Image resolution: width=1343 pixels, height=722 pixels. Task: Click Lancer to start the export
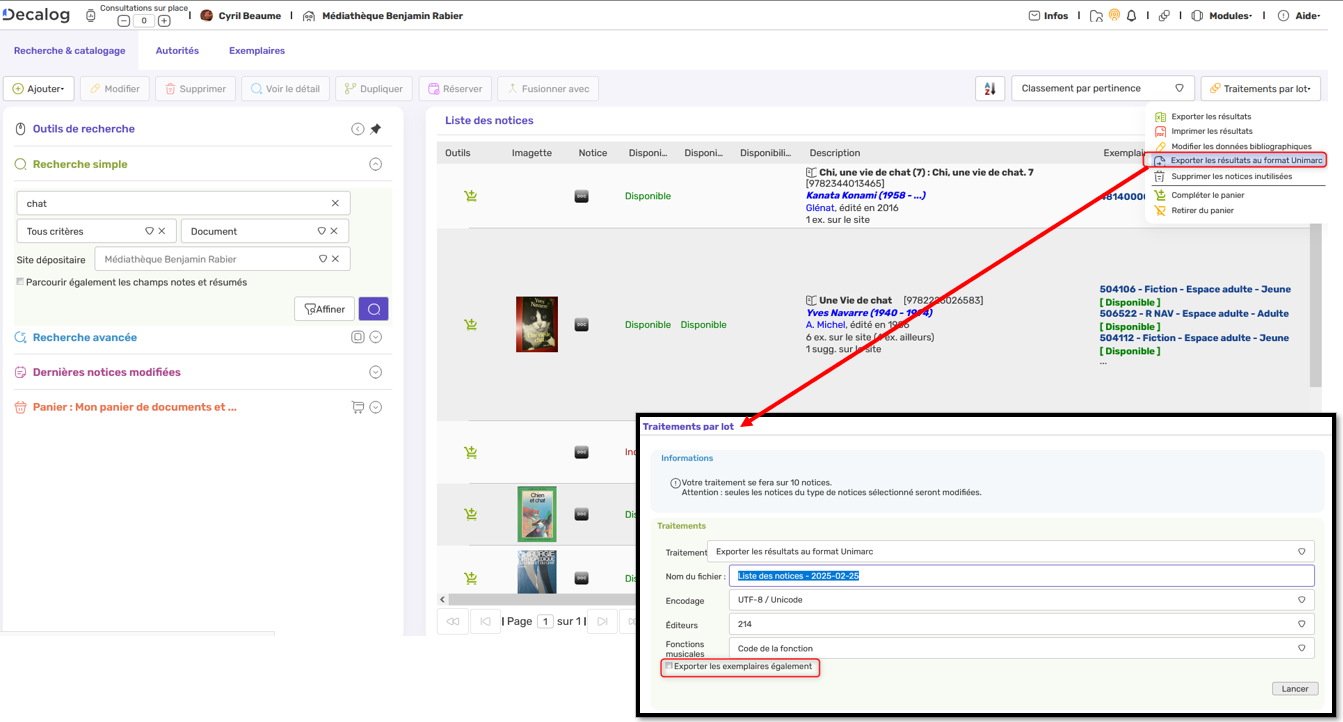pos(1294,688)
